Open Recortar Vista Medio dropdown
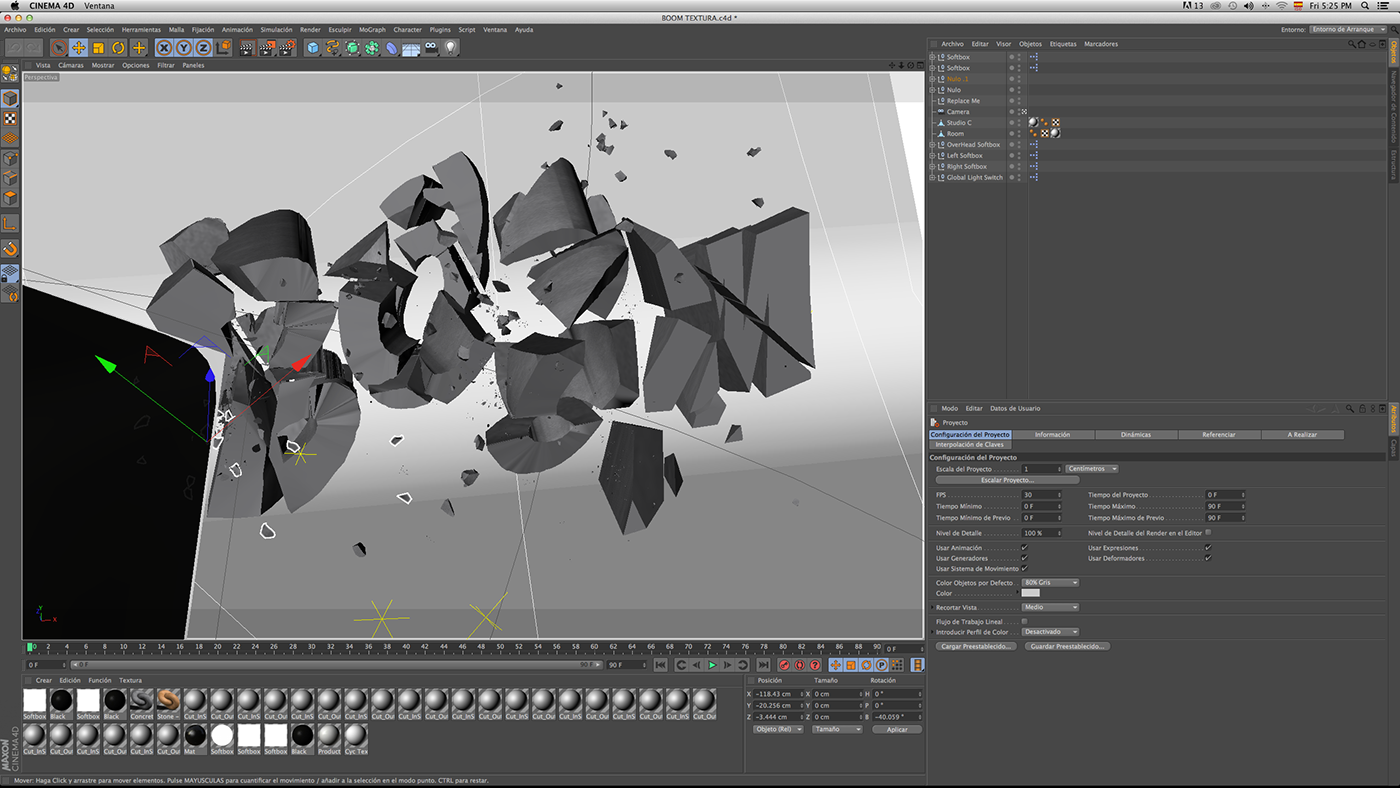1400x788 pixels. coord(1050,607)
